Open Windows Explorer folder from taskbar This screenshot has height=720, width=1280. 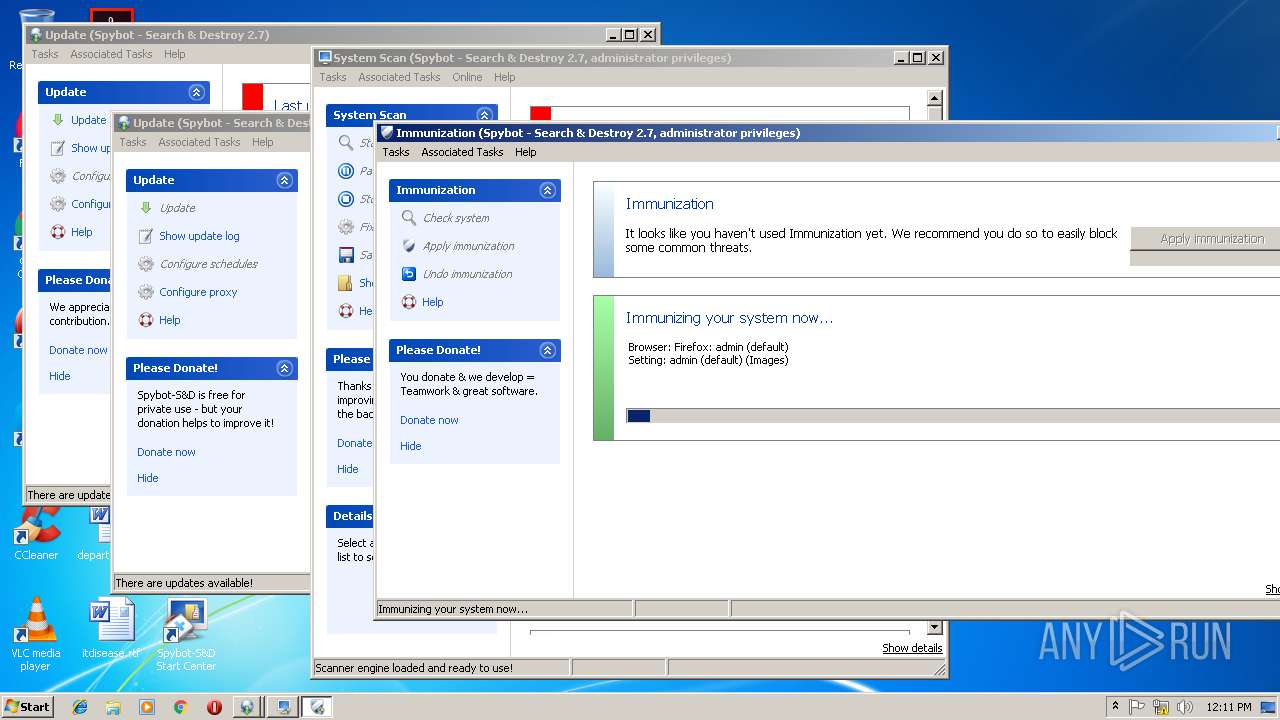(x=113, y=707)
